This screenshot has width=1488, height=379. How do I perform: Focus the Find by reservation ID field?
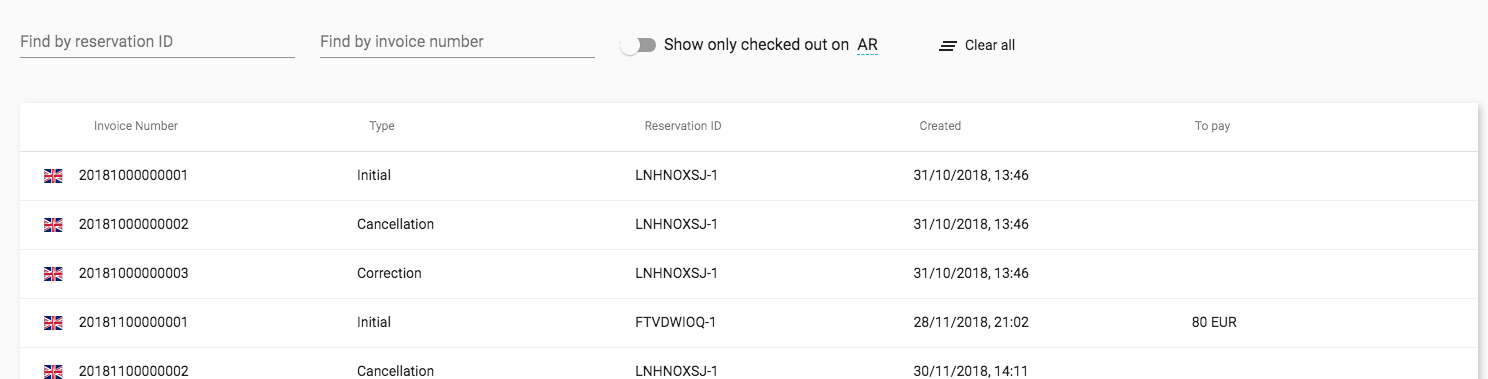(x=157, y=42)
